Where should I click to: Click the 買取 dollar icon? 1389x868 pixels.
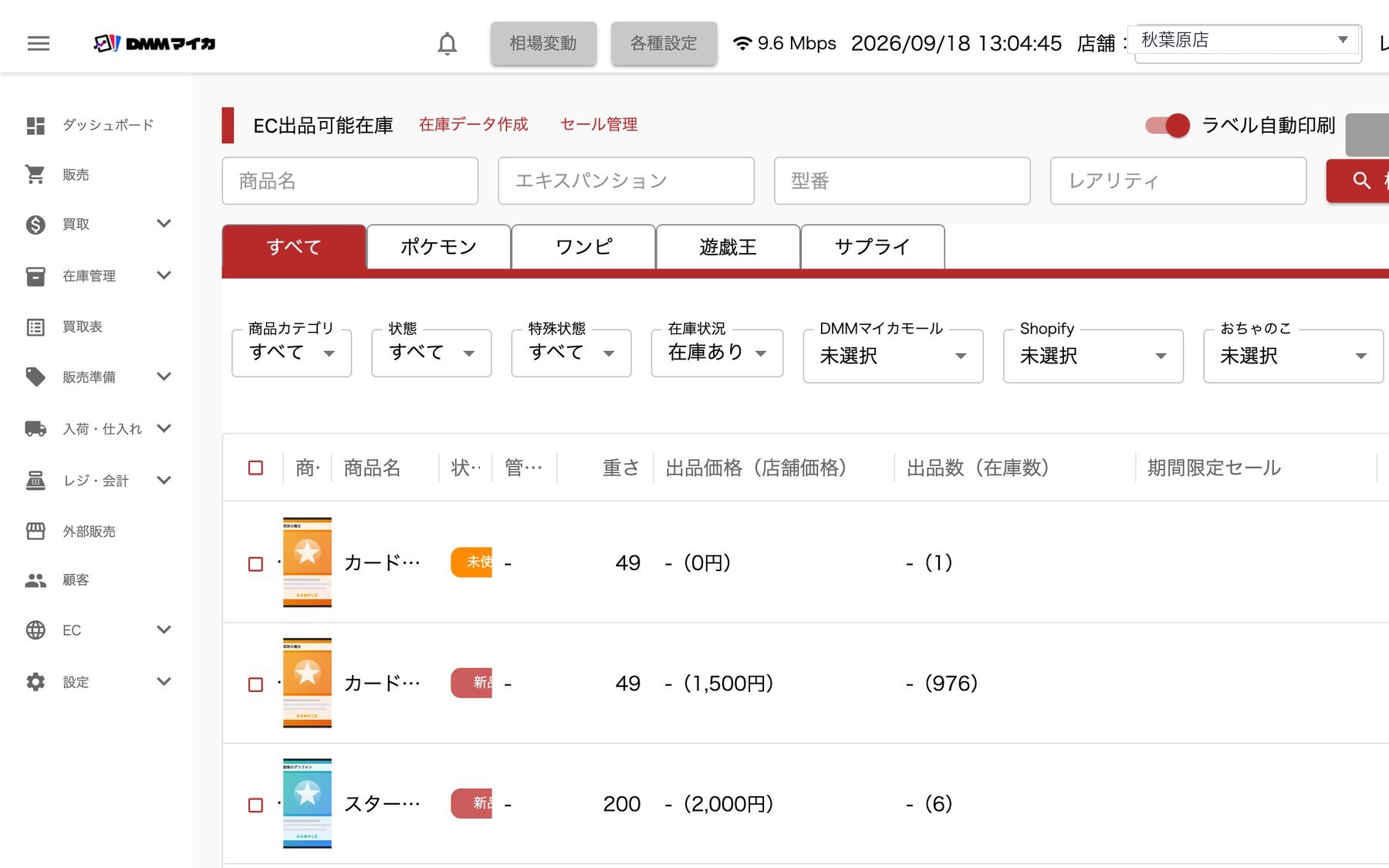35,225
